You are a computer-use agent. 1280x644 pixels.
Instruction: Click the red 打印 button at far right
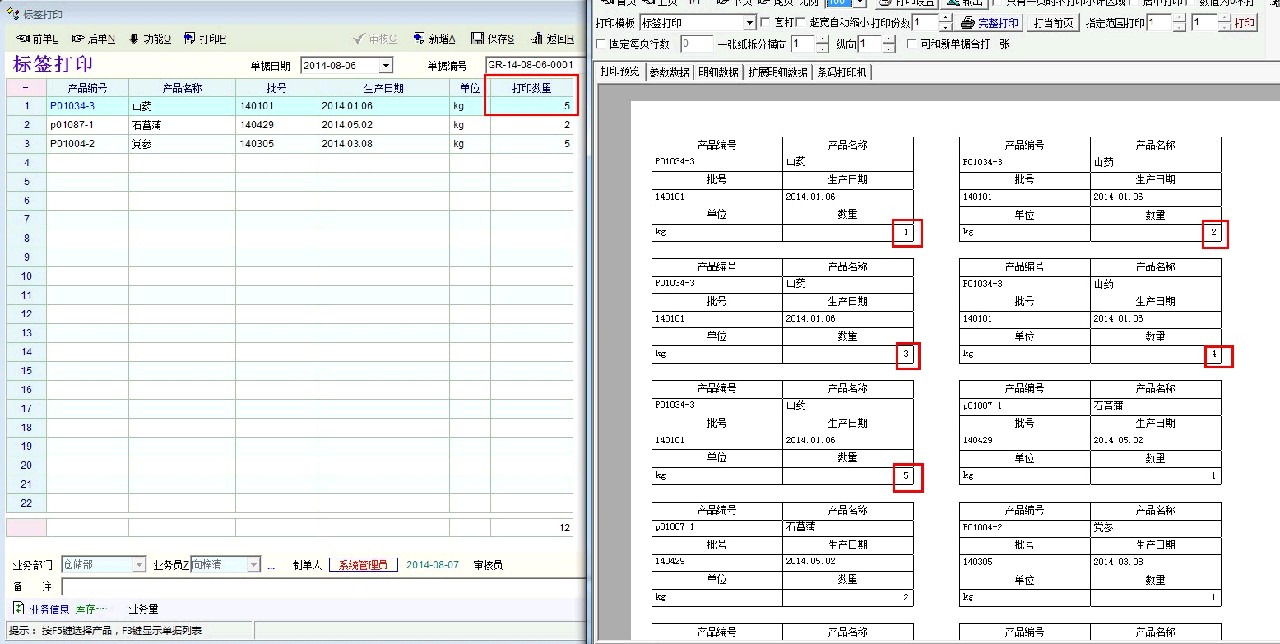(x=1244, y=22)
